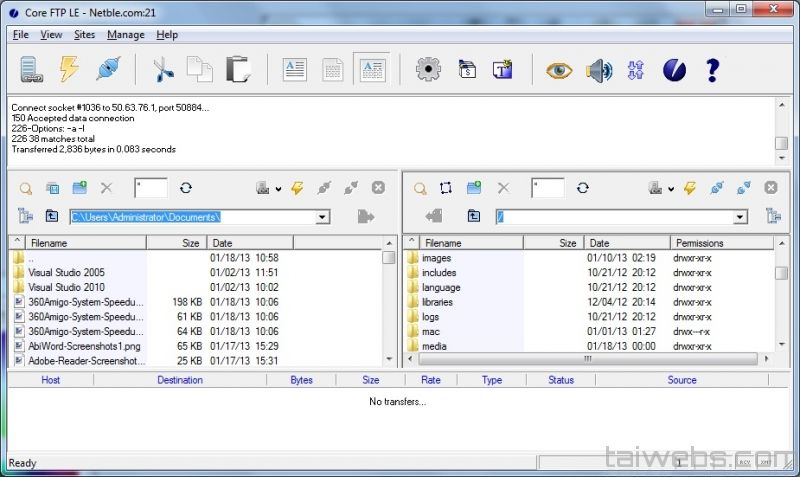Select the Visual Studio 2010 folder

tap(66, 287)
